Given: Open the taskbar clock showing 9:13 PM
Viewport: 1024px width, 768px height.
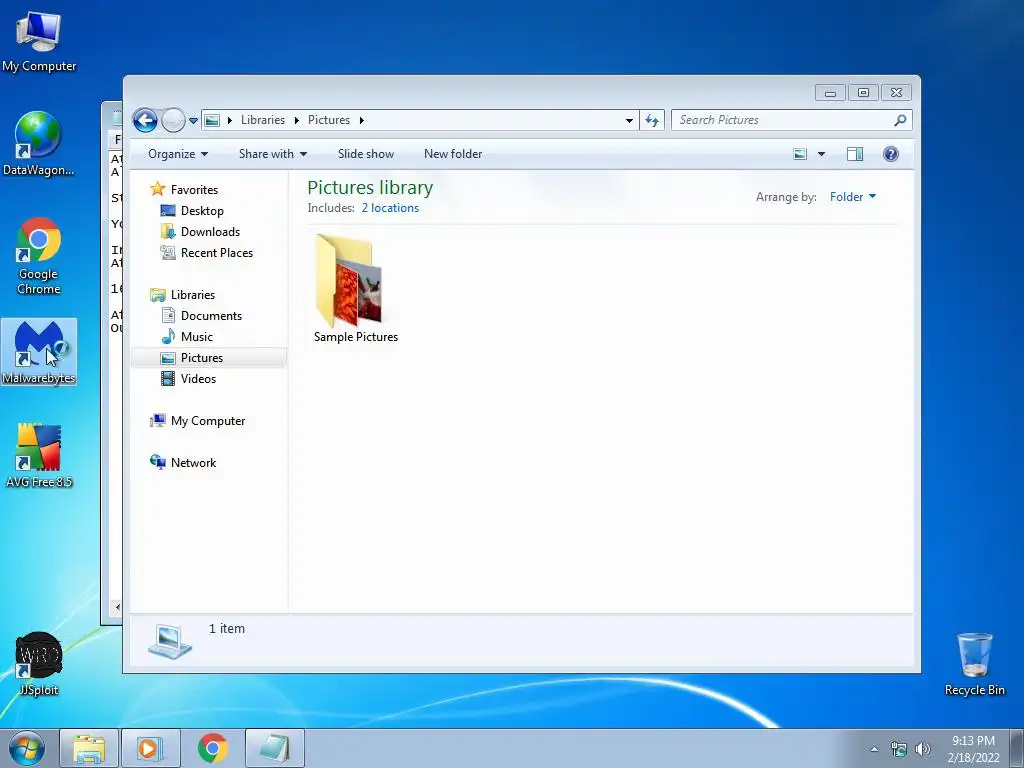Looking at the screenshot, I should click(x=973, y=749).
